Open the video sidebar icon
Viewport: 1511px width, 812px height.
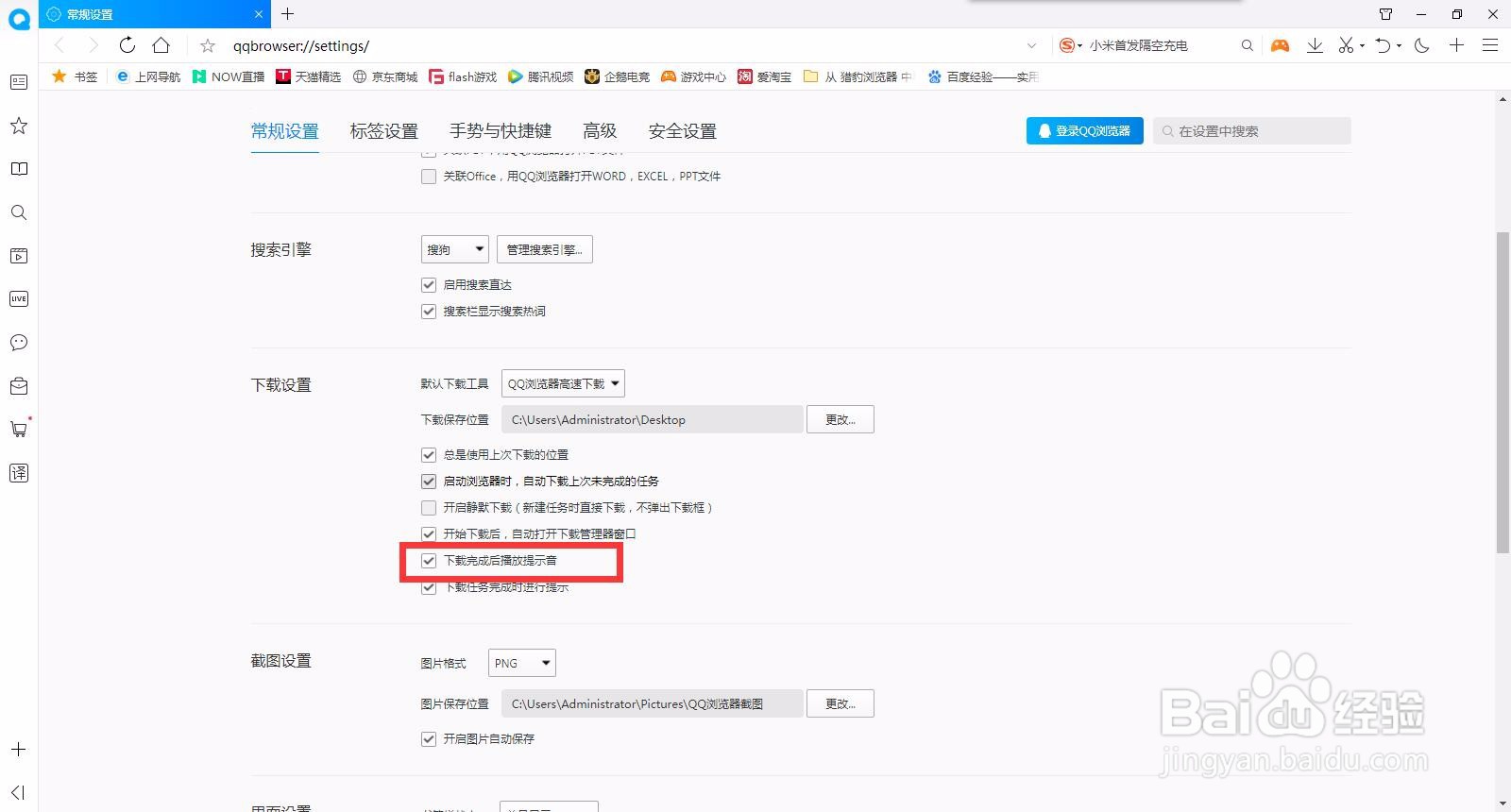(x=19, y=256)
